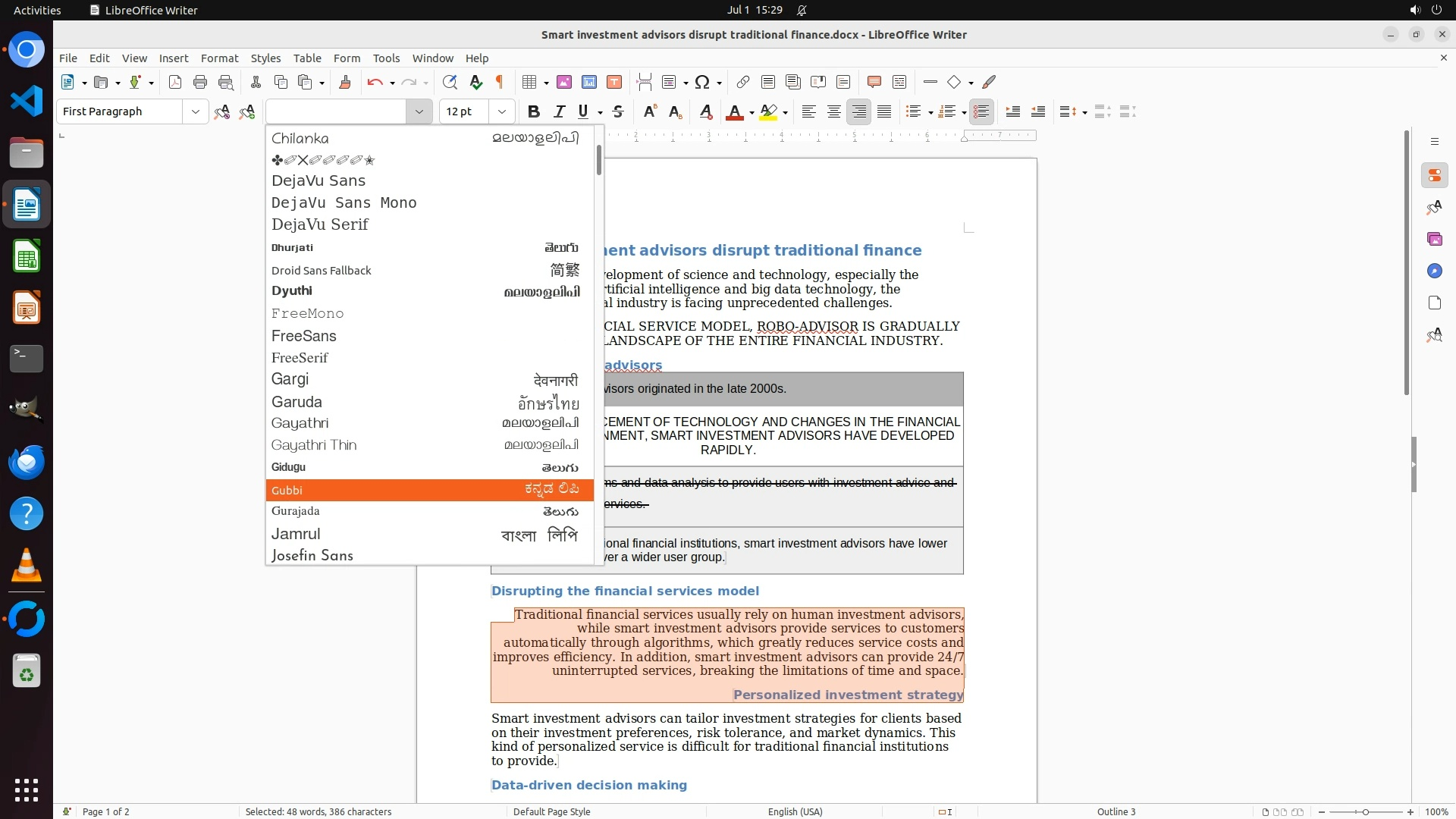Collapse the font name dropdown arrow

coord(419,111)
